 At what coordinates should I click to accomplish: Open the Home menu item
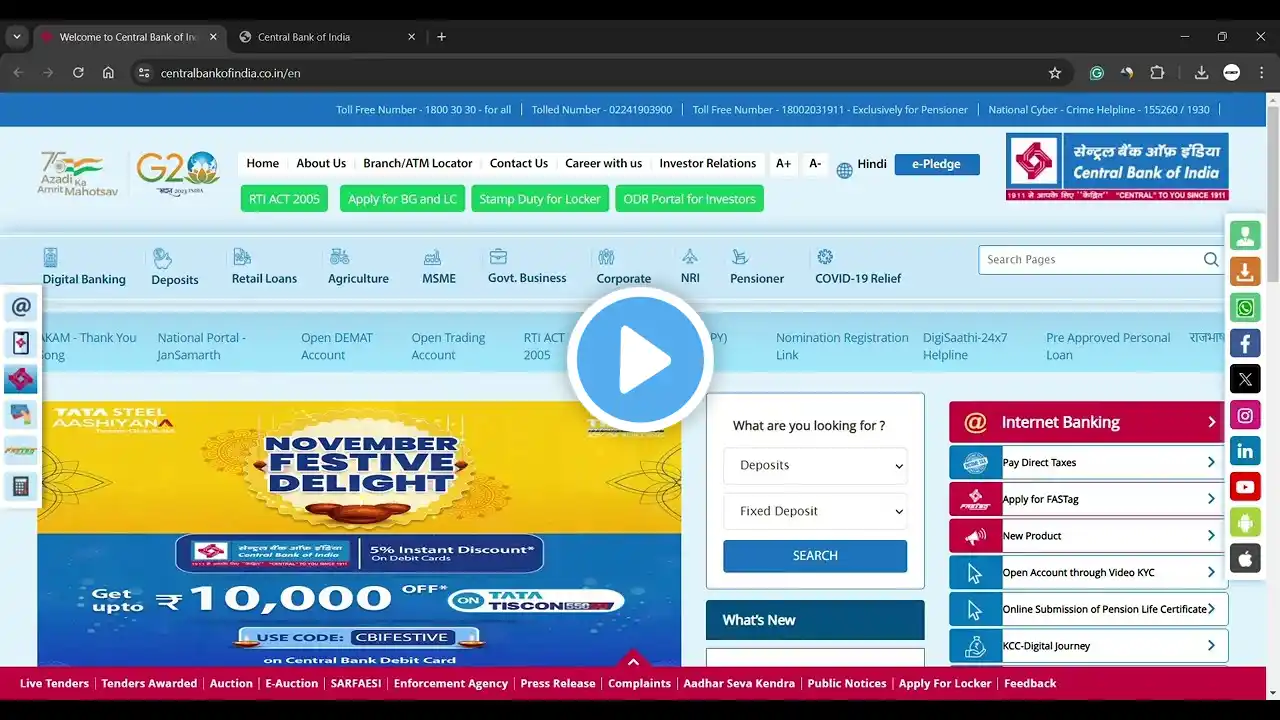pyautogui.click(x=263, y=163)
